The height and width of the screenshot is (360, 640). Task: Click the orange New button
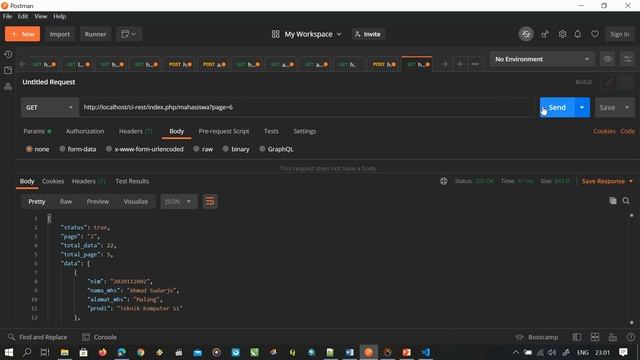[22, 34]
